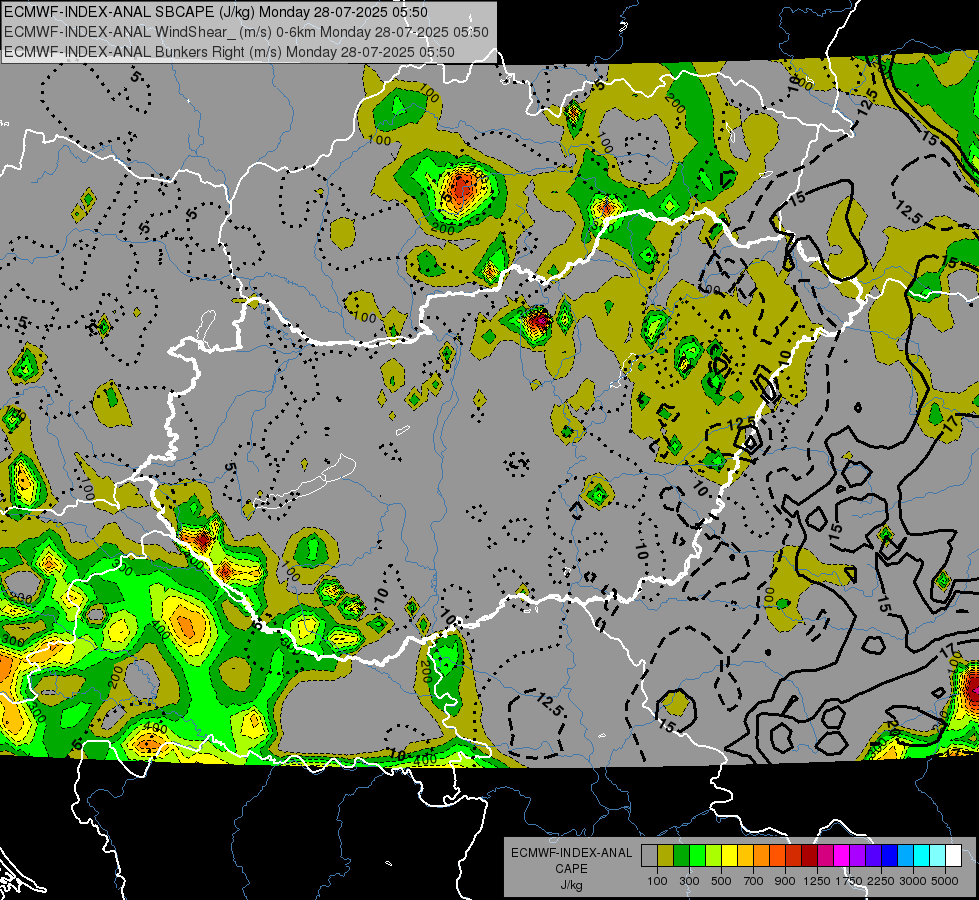Click the 100 value under legend

pos(657,881)
